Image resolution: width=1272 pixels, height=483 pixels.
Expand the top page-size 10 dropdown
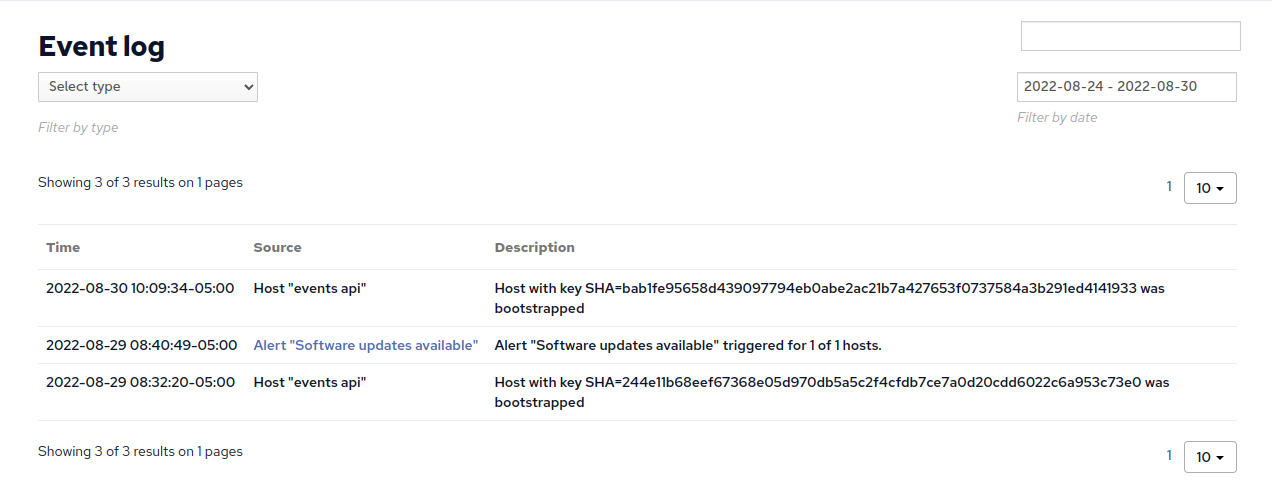point(1210,188)
